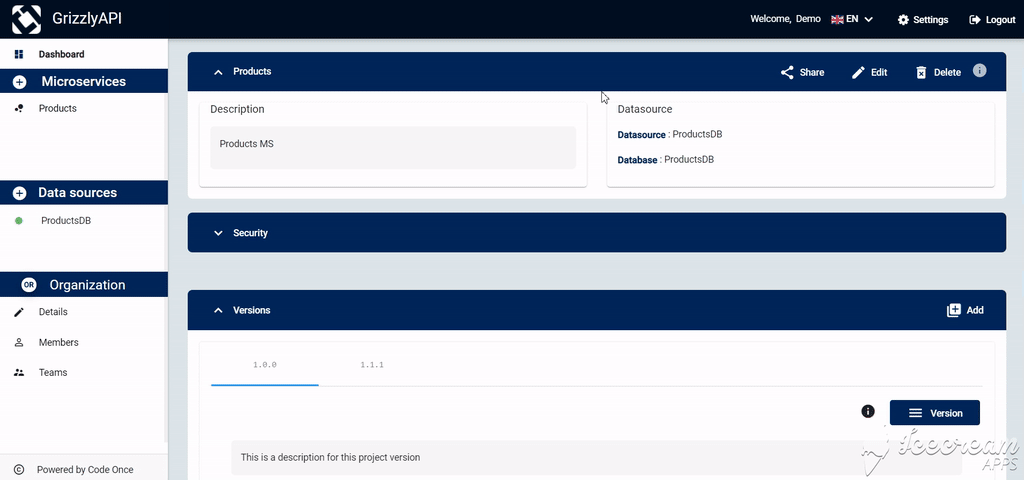This screenshot has width=1024, height=480.
Task: Open organization Details
Action: tap(53, 312)
